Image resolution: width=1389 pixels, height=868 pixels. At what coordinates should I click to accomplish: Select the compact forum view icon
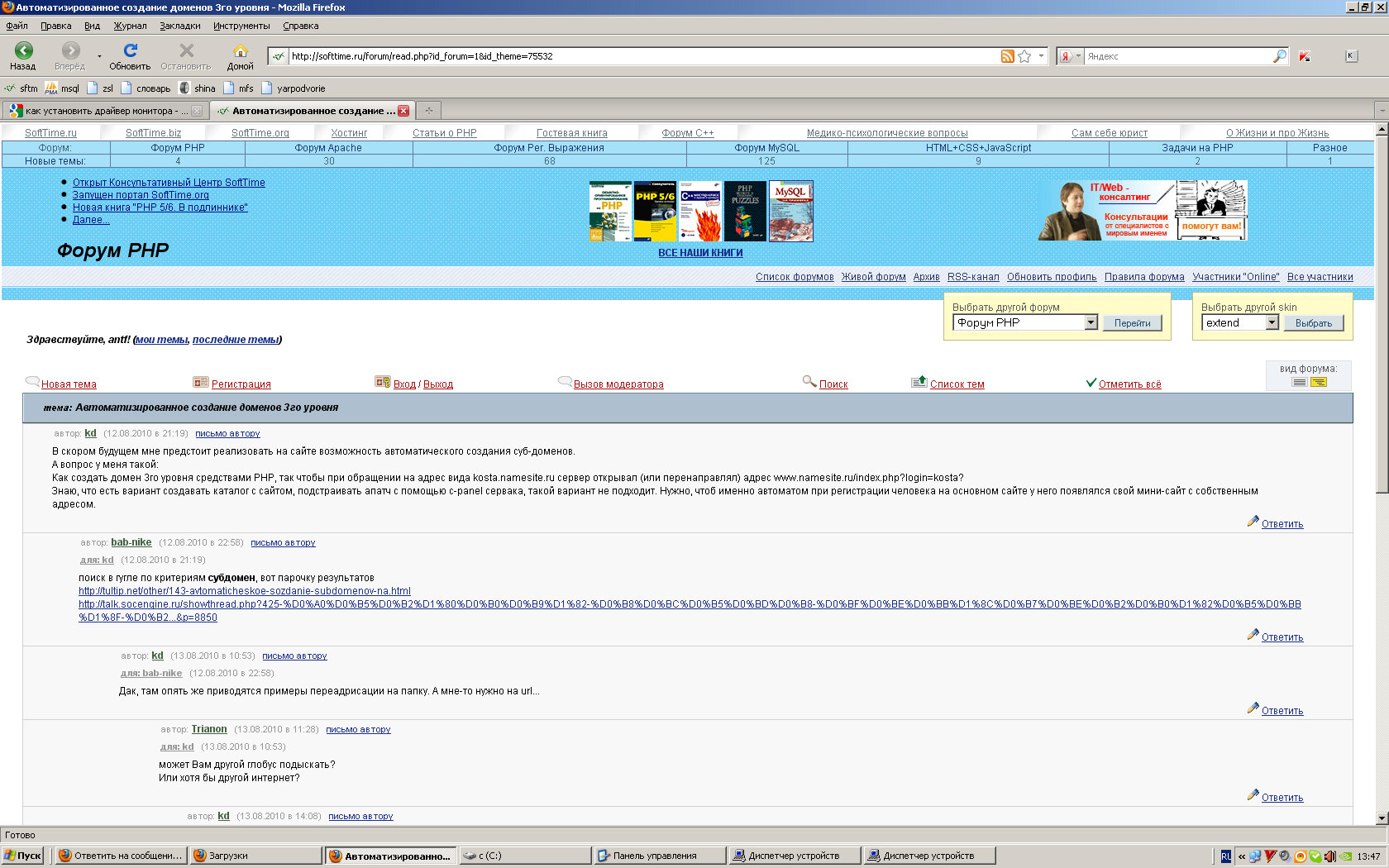(x=1299, y=382)
